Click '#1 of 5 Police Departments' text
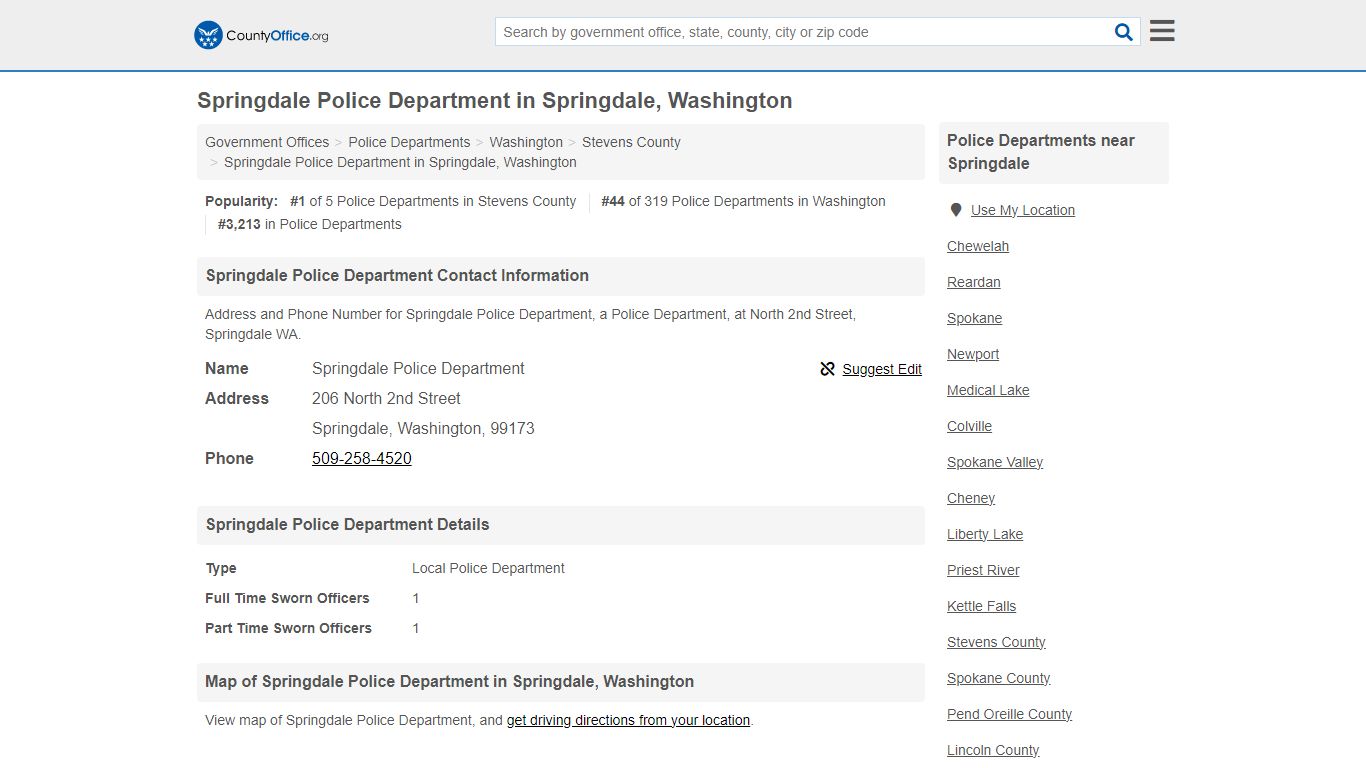1366x768 pixels. click(x=433, y=201)
